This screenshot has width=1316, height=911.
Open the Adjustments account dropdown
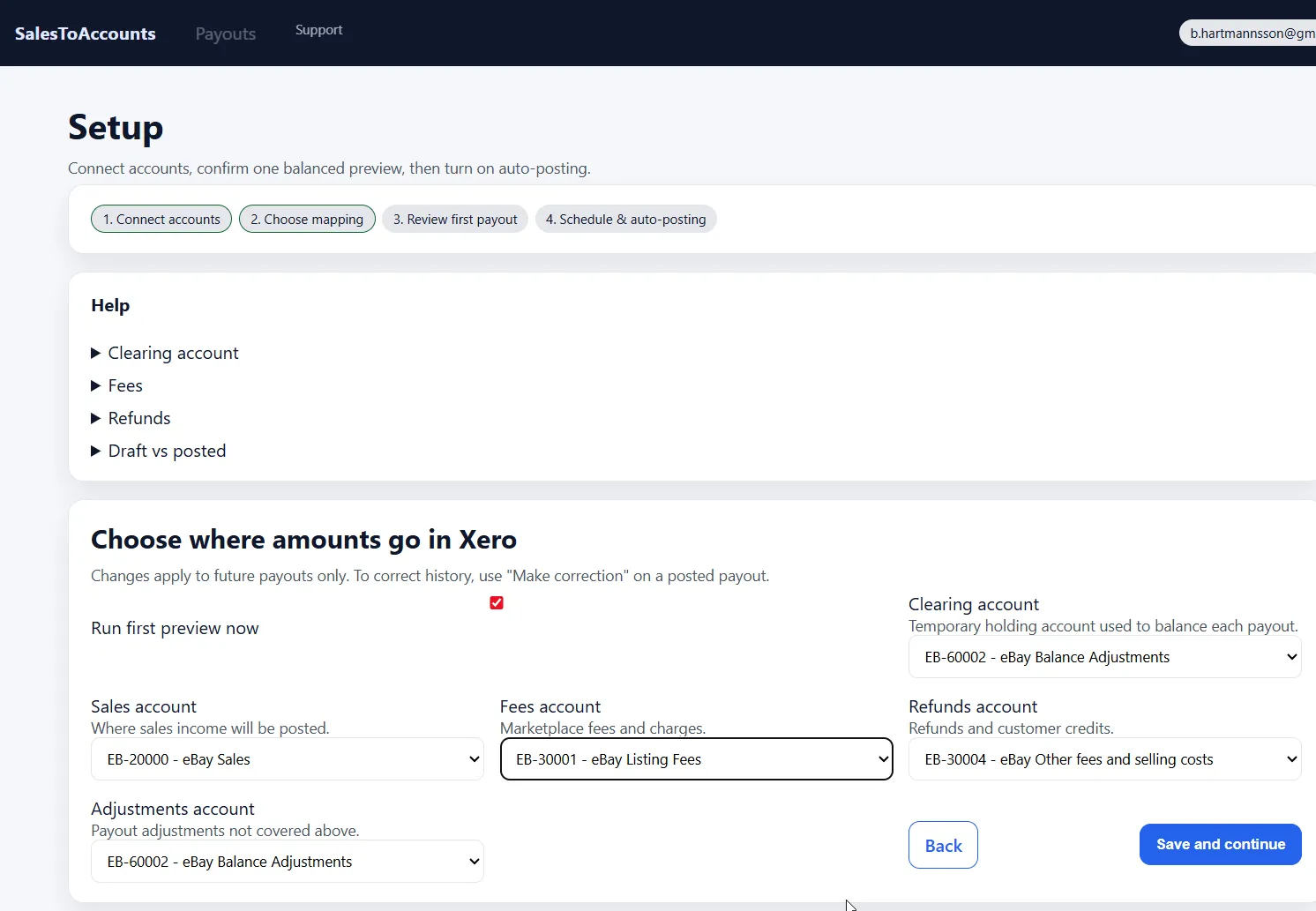coord(287,862)
